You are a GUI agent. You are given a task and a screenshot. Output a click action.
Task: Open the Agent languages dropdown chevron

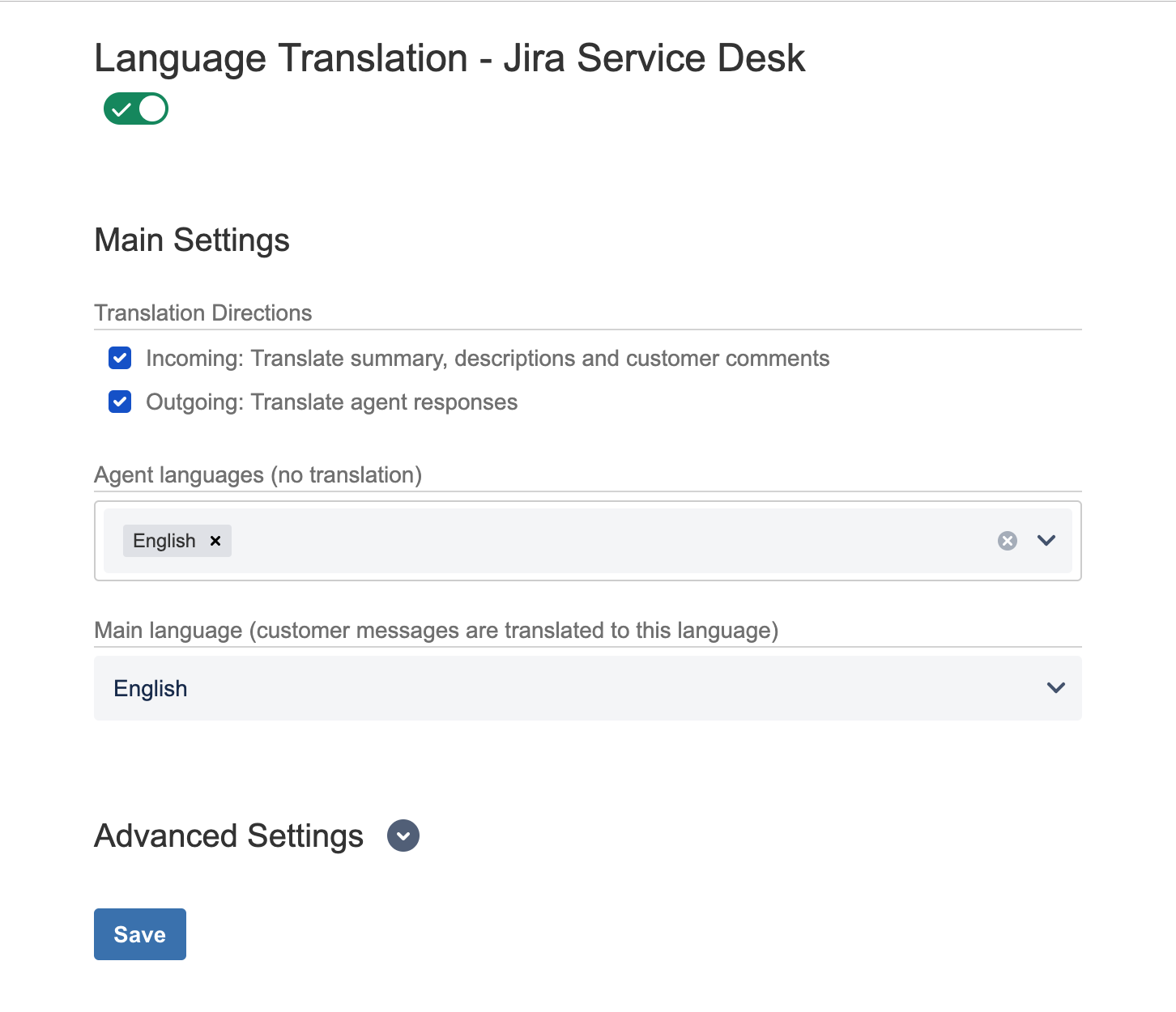(1046, 540)
